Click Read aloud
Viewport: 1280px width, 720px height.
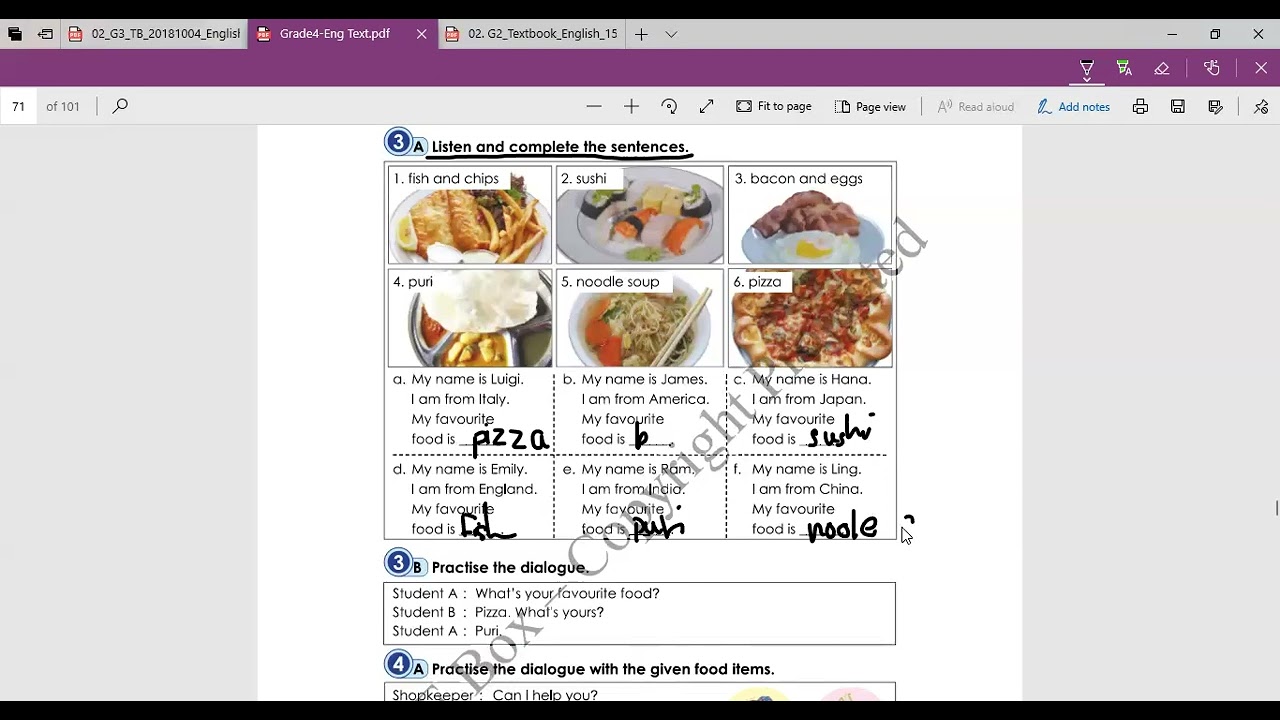pyautogui.click(x=975, y=106)
